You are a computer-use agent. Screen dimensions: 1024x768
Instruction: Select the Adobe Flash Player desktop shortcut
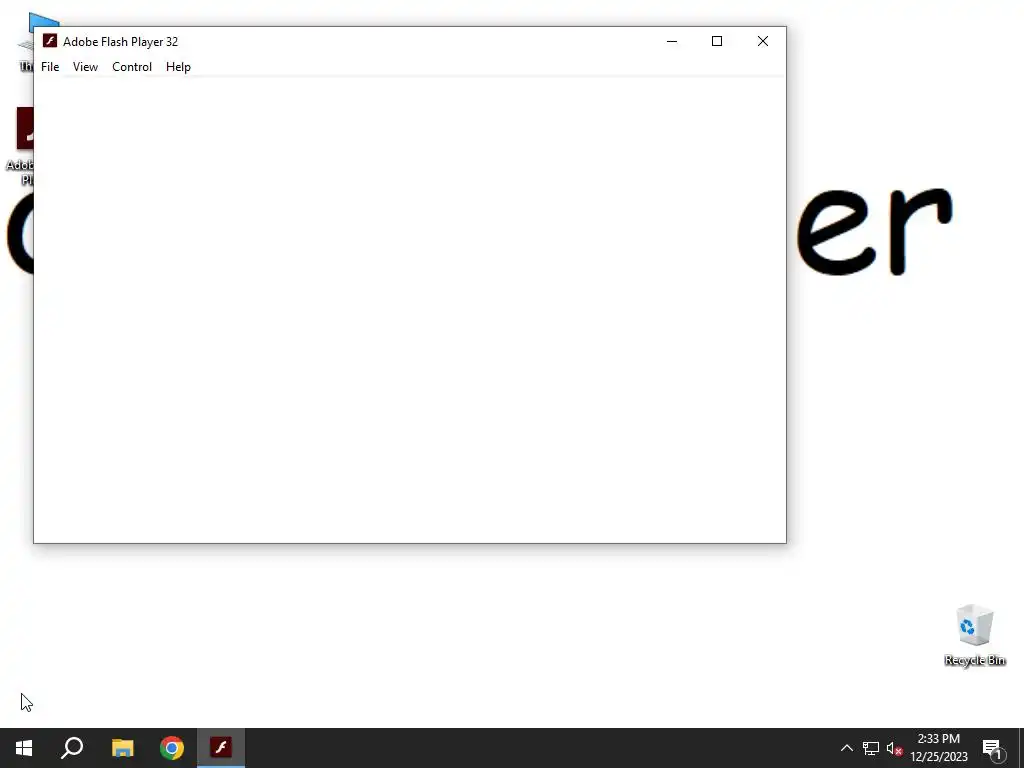[x=22, y=146]
